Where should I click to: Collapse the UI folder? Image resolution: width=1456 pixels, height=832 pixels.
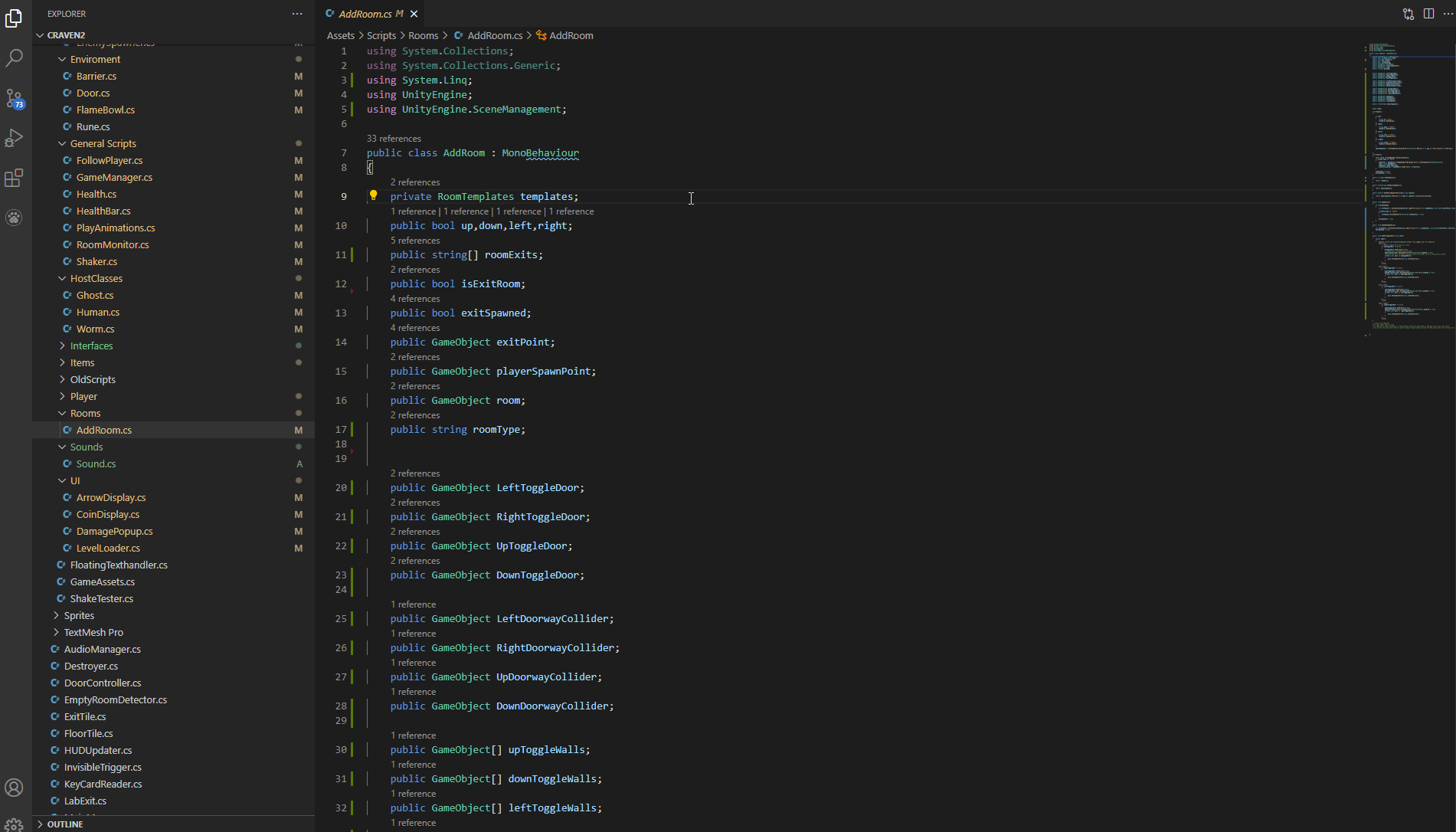tap(62, 480)
